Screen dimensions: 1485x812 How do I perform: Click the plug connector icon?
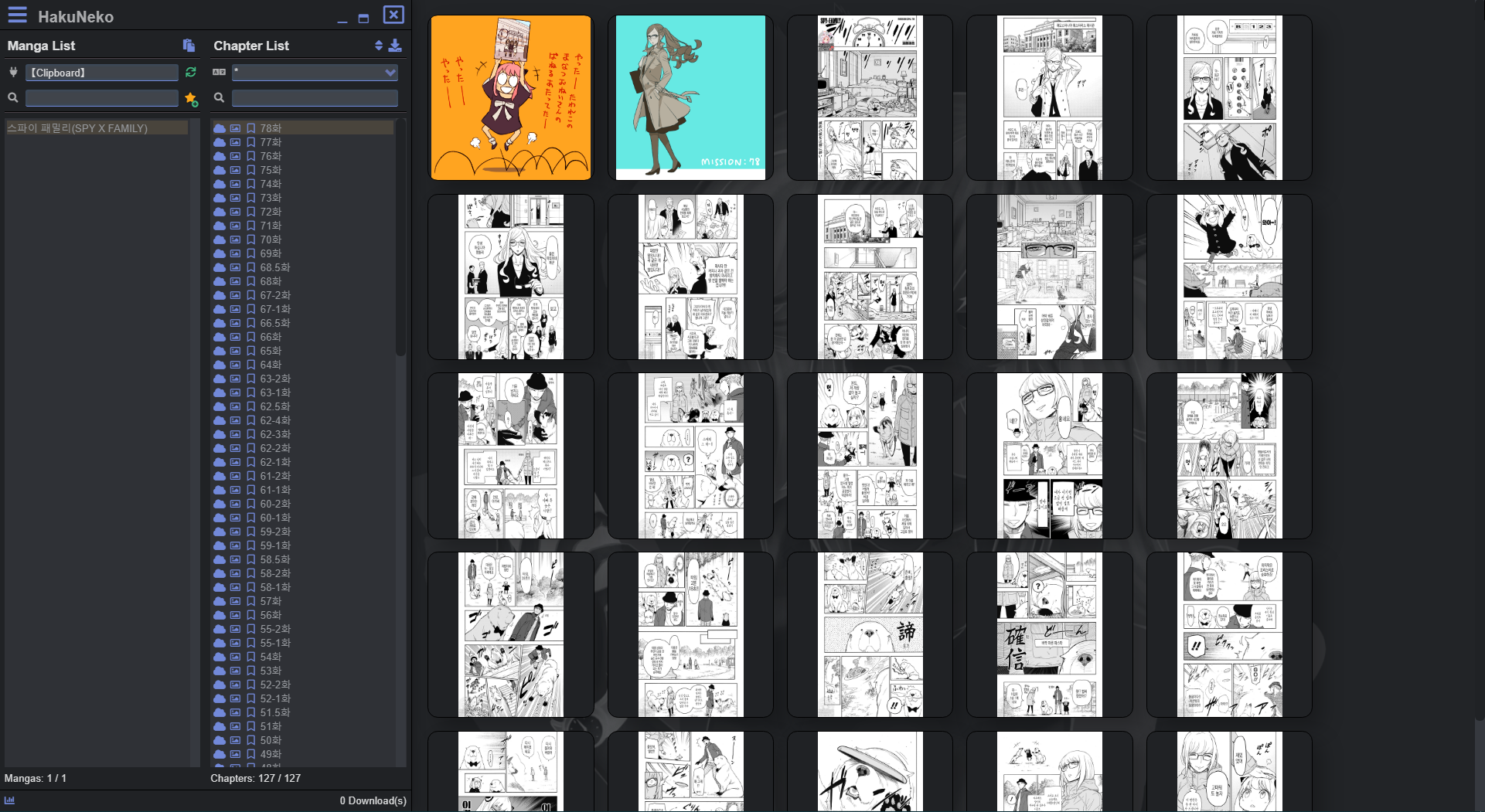[x=13, y=72]
